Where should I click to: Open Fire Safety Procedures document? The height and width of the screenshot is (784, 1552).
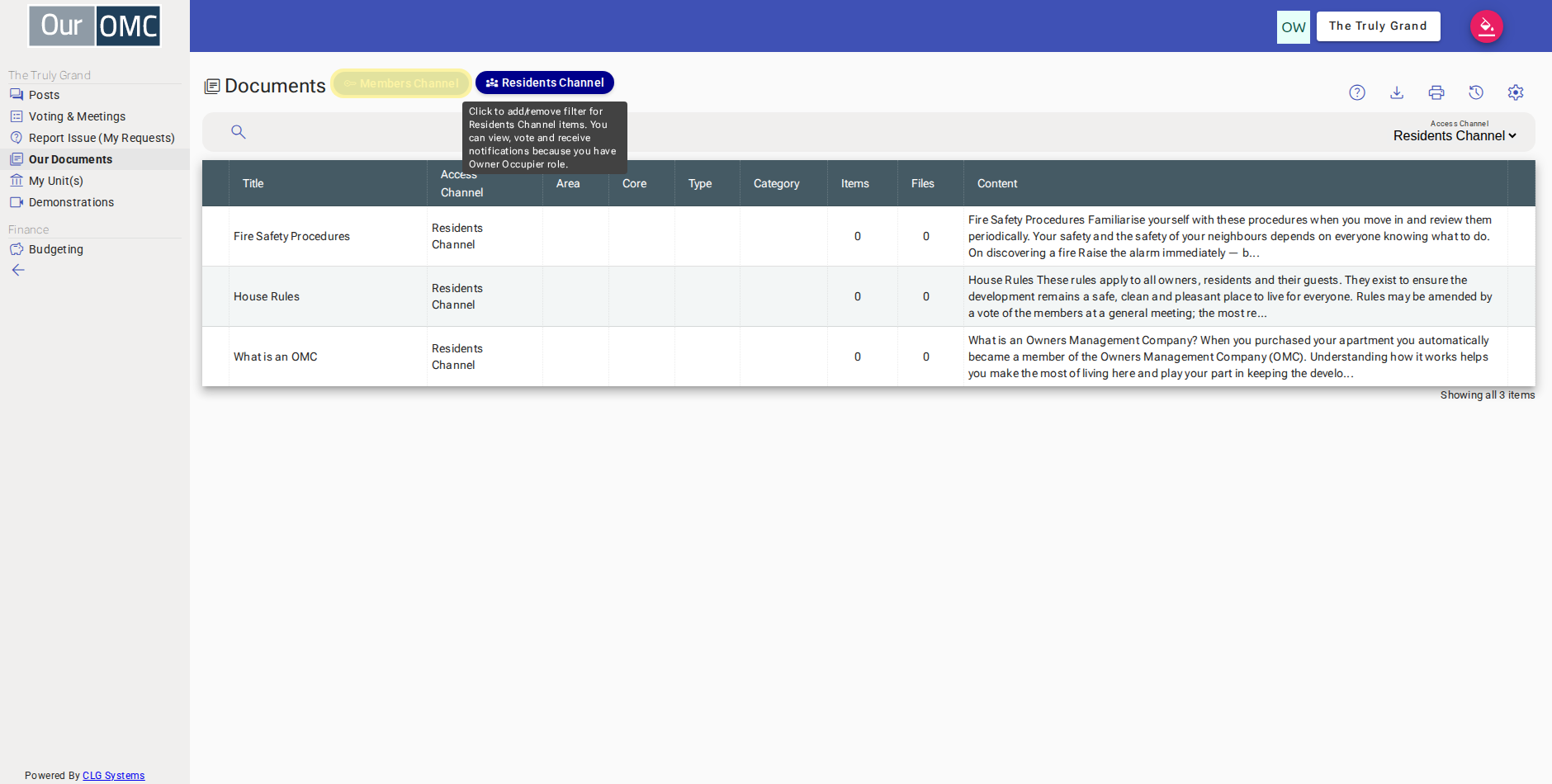point(291,236)
